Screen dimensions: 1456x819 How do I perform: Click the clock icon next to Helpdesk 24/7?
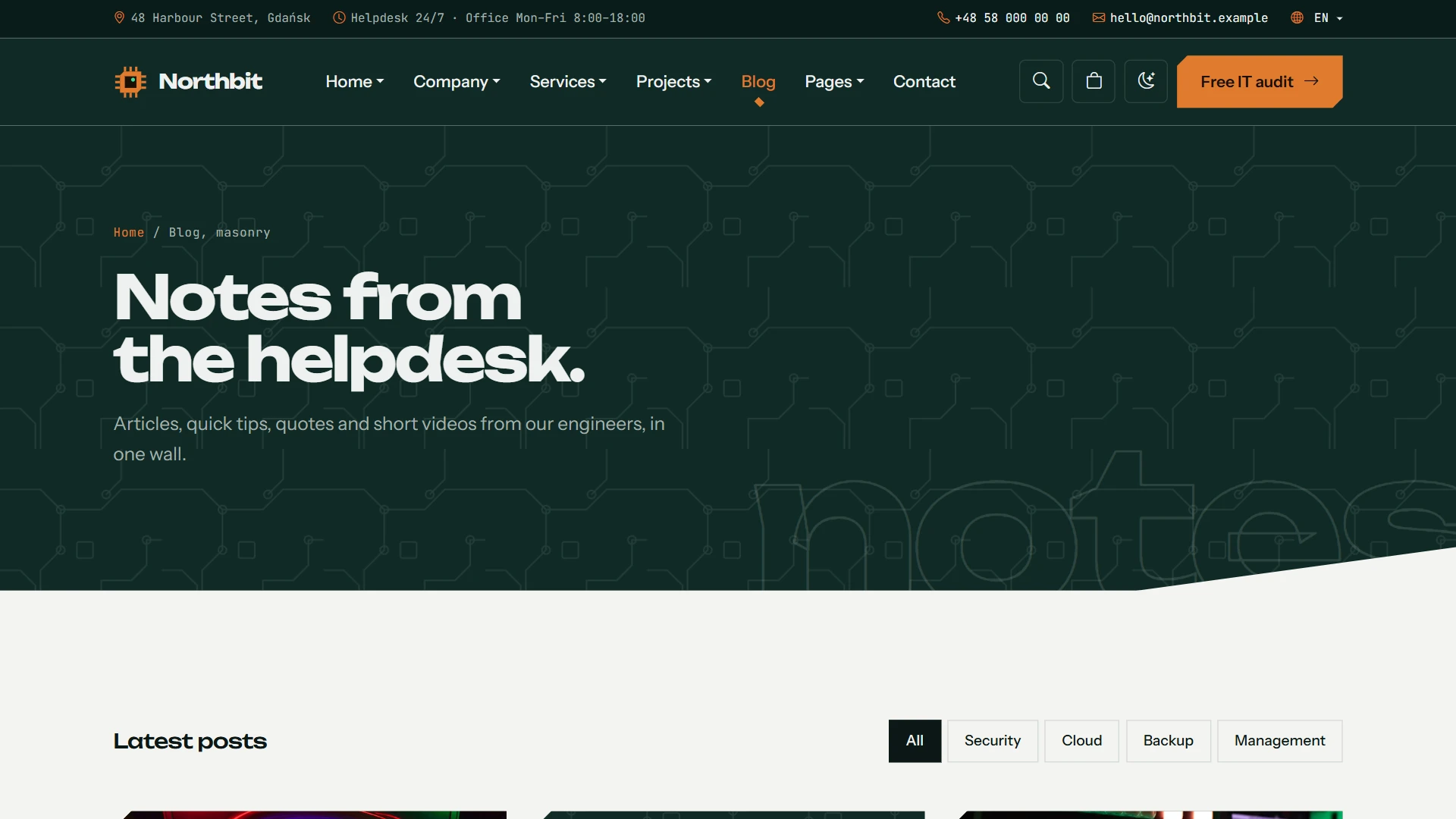pyautogui.click(x=339, y=17)
